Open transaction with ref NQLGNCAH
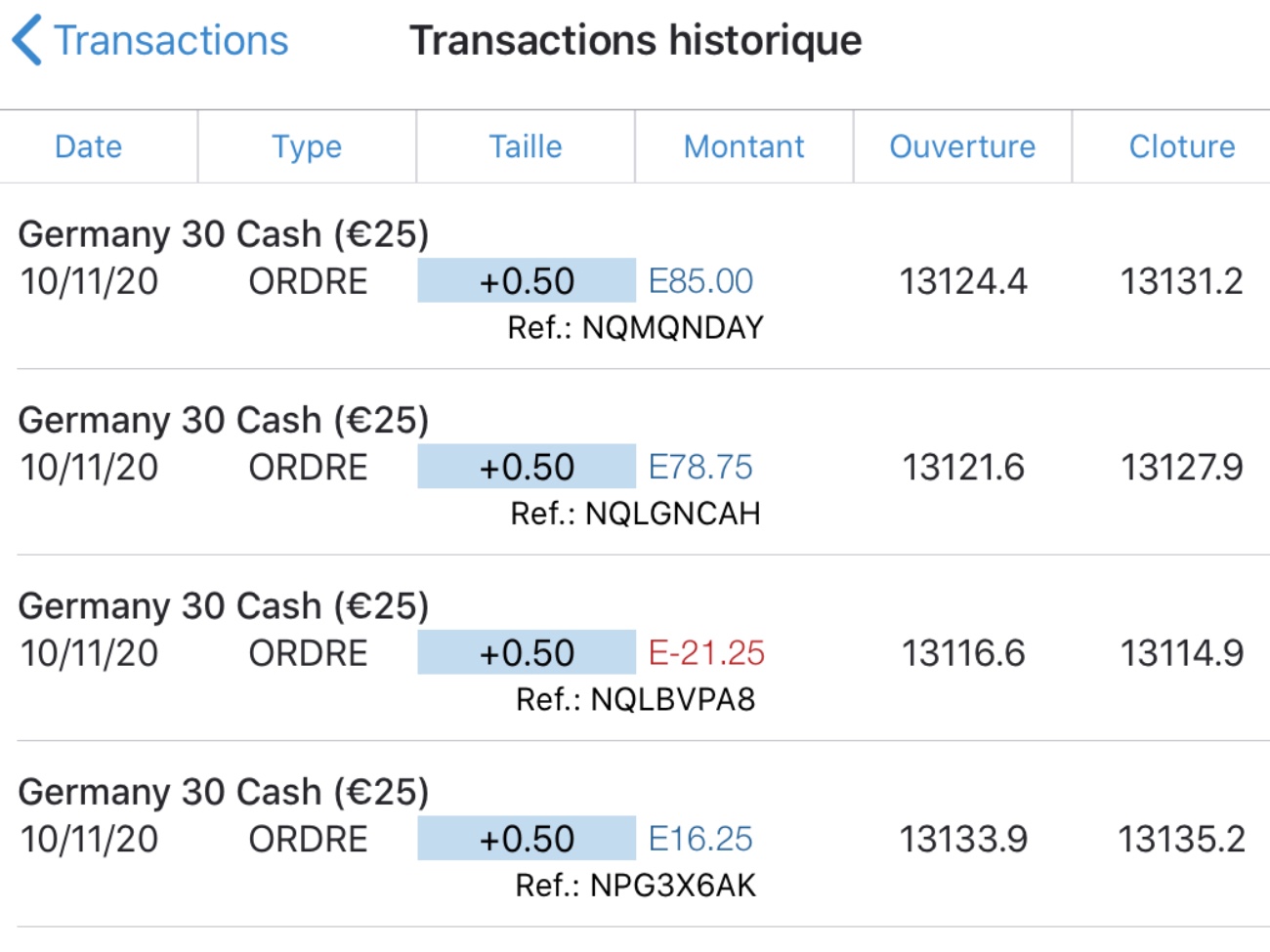Viewport: 1270px width, 952px height. (x=635, y=514)
